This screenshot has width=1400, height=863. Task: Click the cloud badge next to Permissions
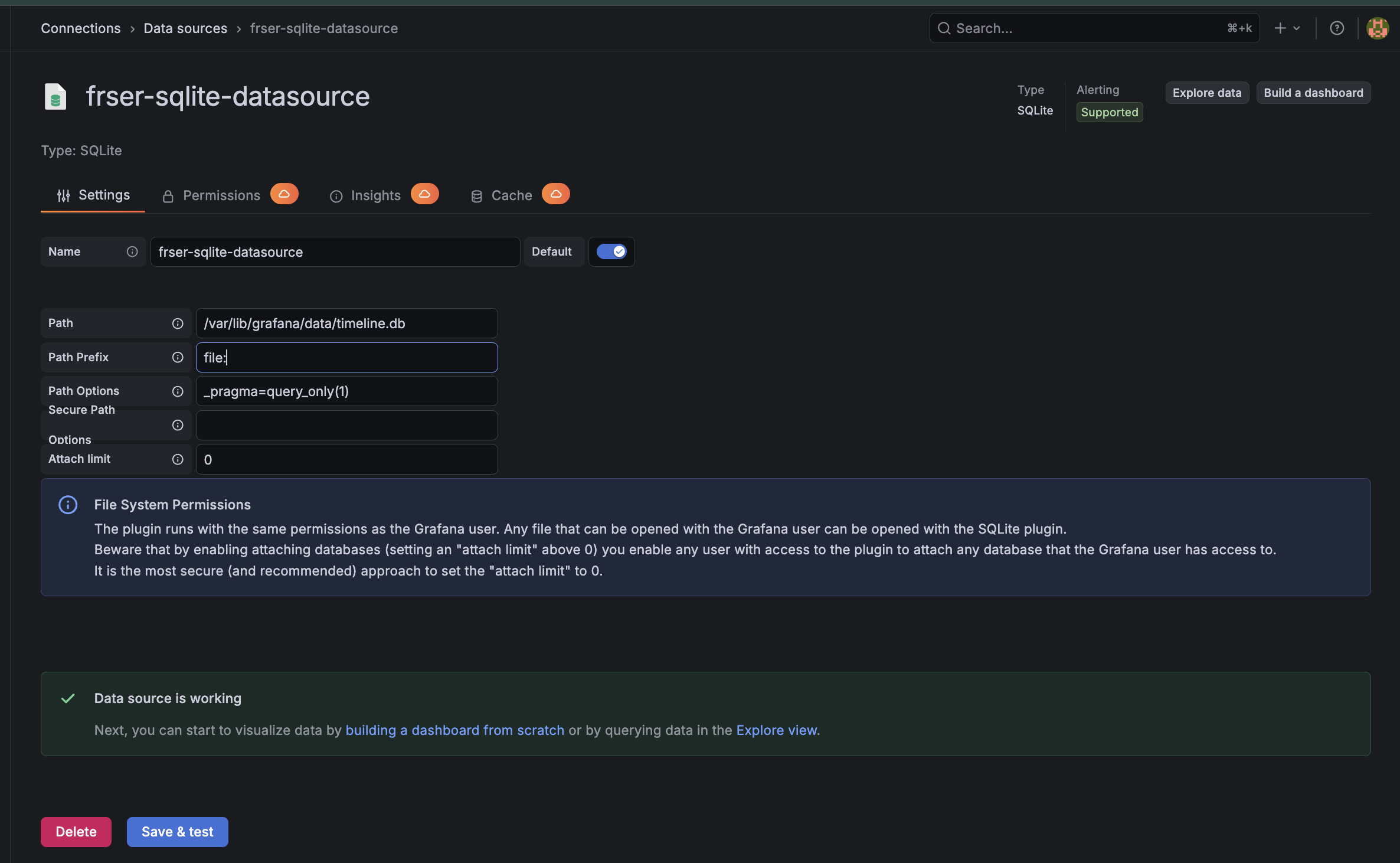pos(284,194)
